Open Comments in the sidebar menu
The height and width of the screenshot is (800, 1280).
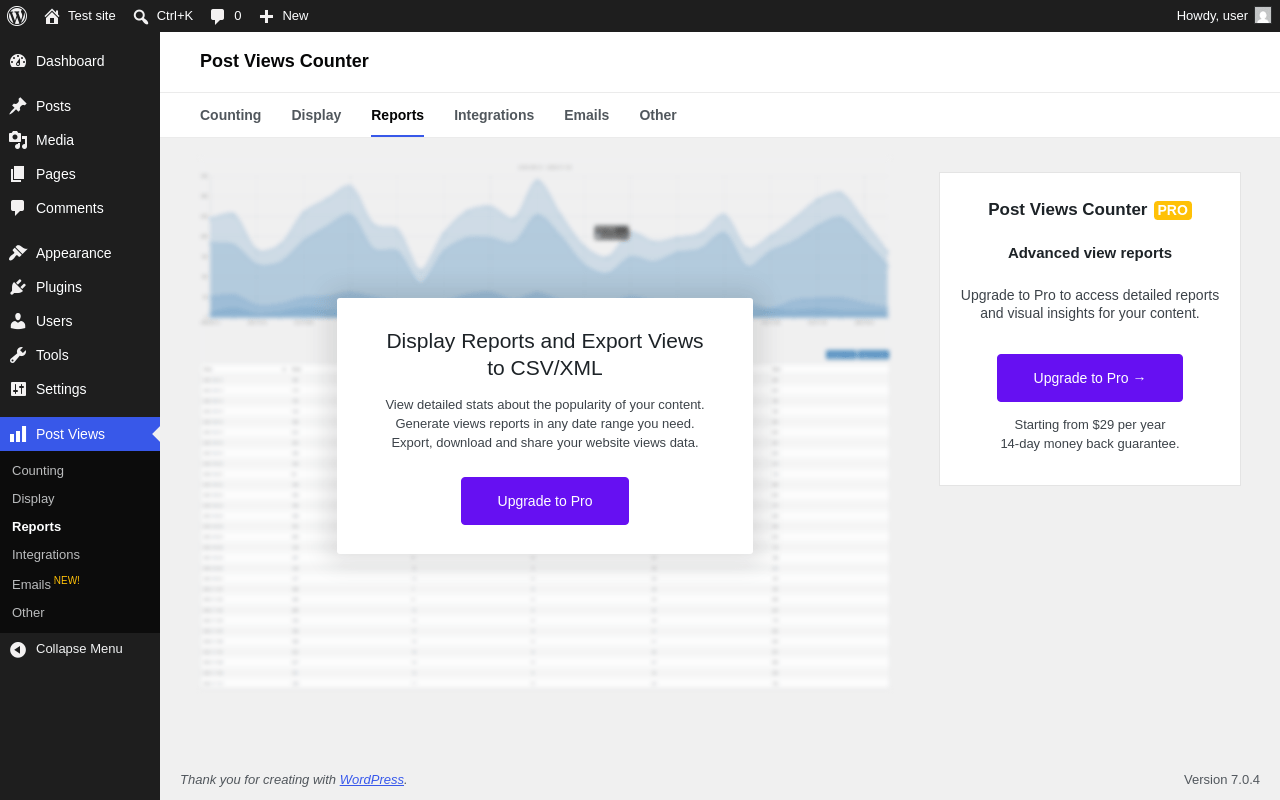pyautogui.click(x=80, y=208)
